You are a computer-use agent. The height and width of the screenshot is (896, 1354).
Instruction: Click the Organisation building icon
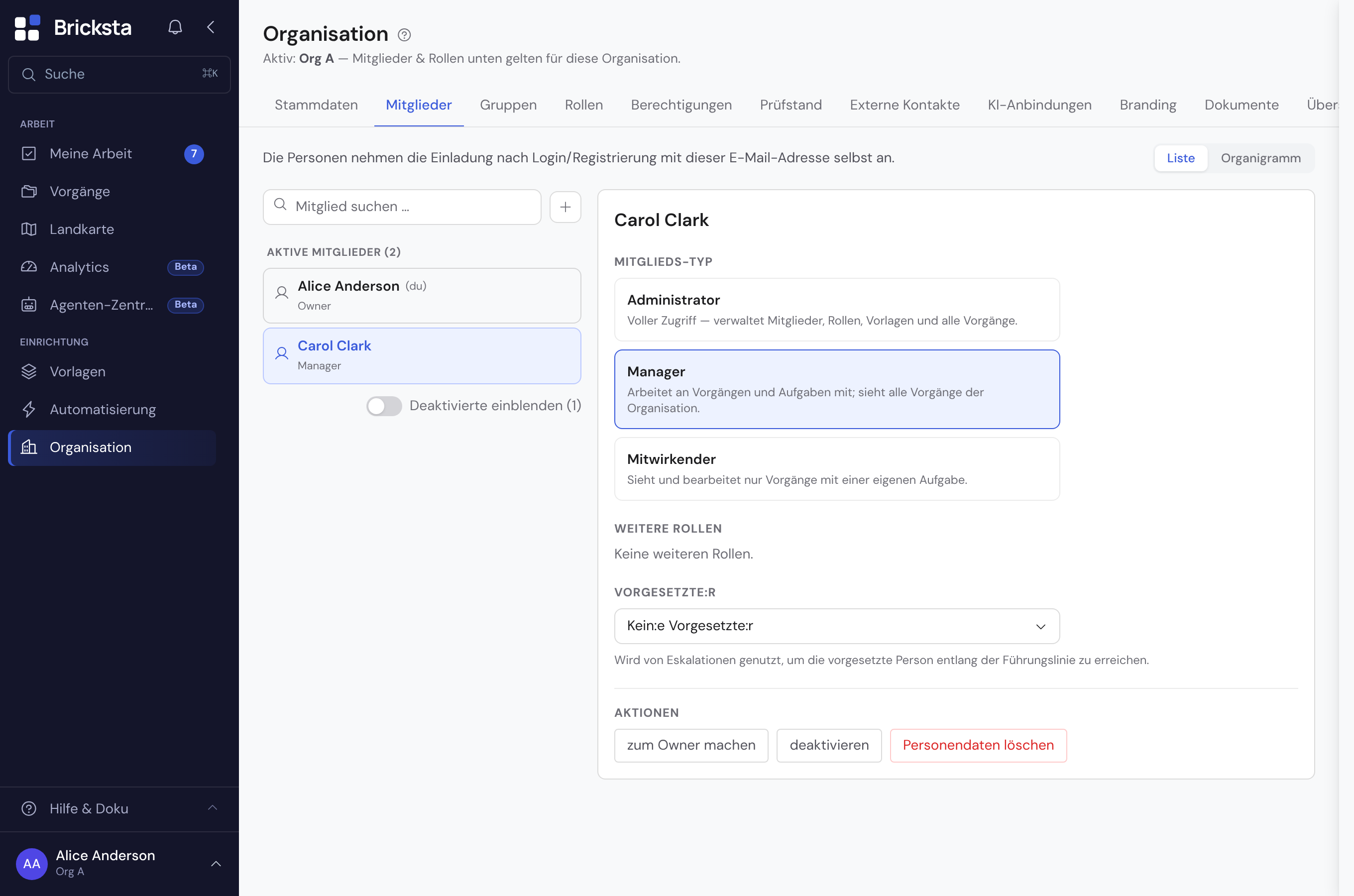pos(28,447)
